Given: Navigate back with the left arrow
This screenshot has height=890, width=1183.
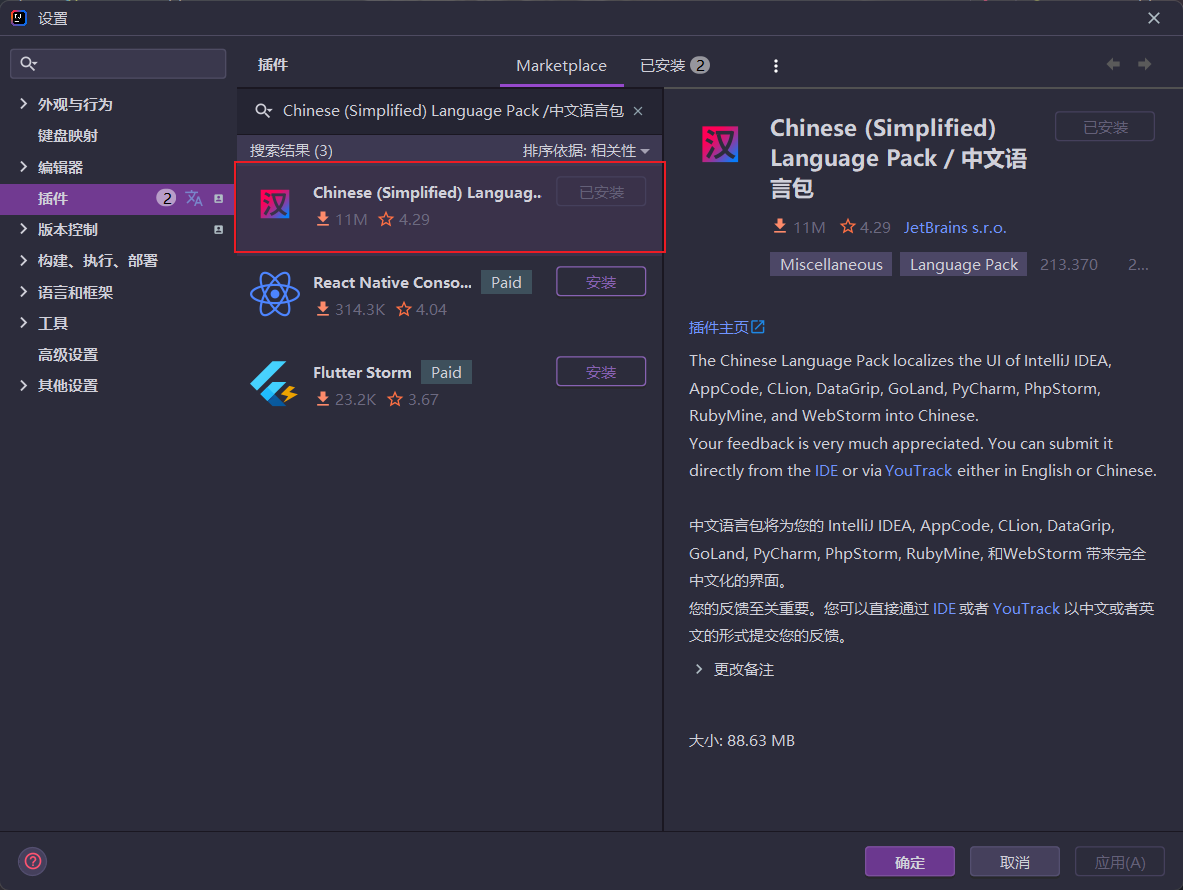Looking at the screenshot, I should coord(1113,64).
